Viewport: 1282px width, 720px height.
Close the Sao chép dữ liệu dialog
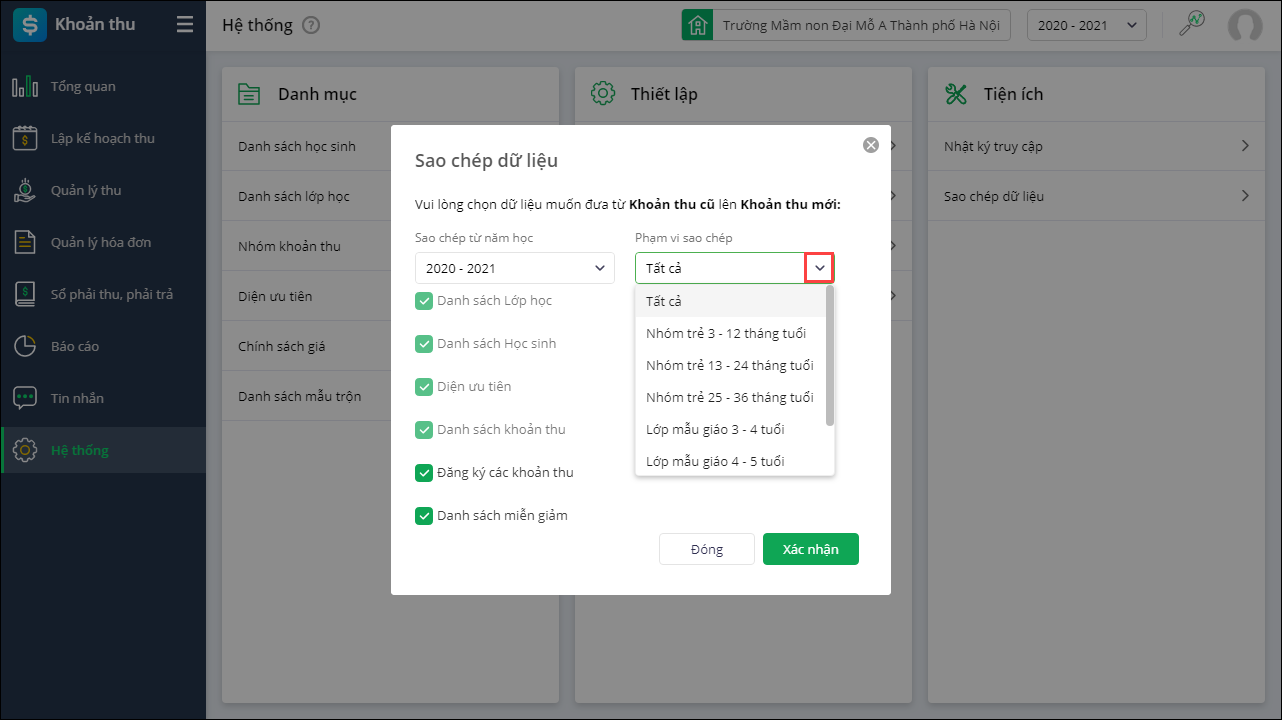(x=871, y=145)
